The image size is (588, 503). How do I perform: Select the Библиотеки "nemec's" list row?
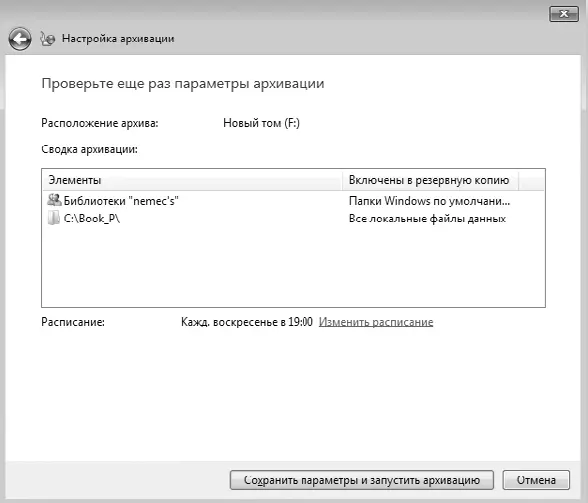tap(293, 201)
